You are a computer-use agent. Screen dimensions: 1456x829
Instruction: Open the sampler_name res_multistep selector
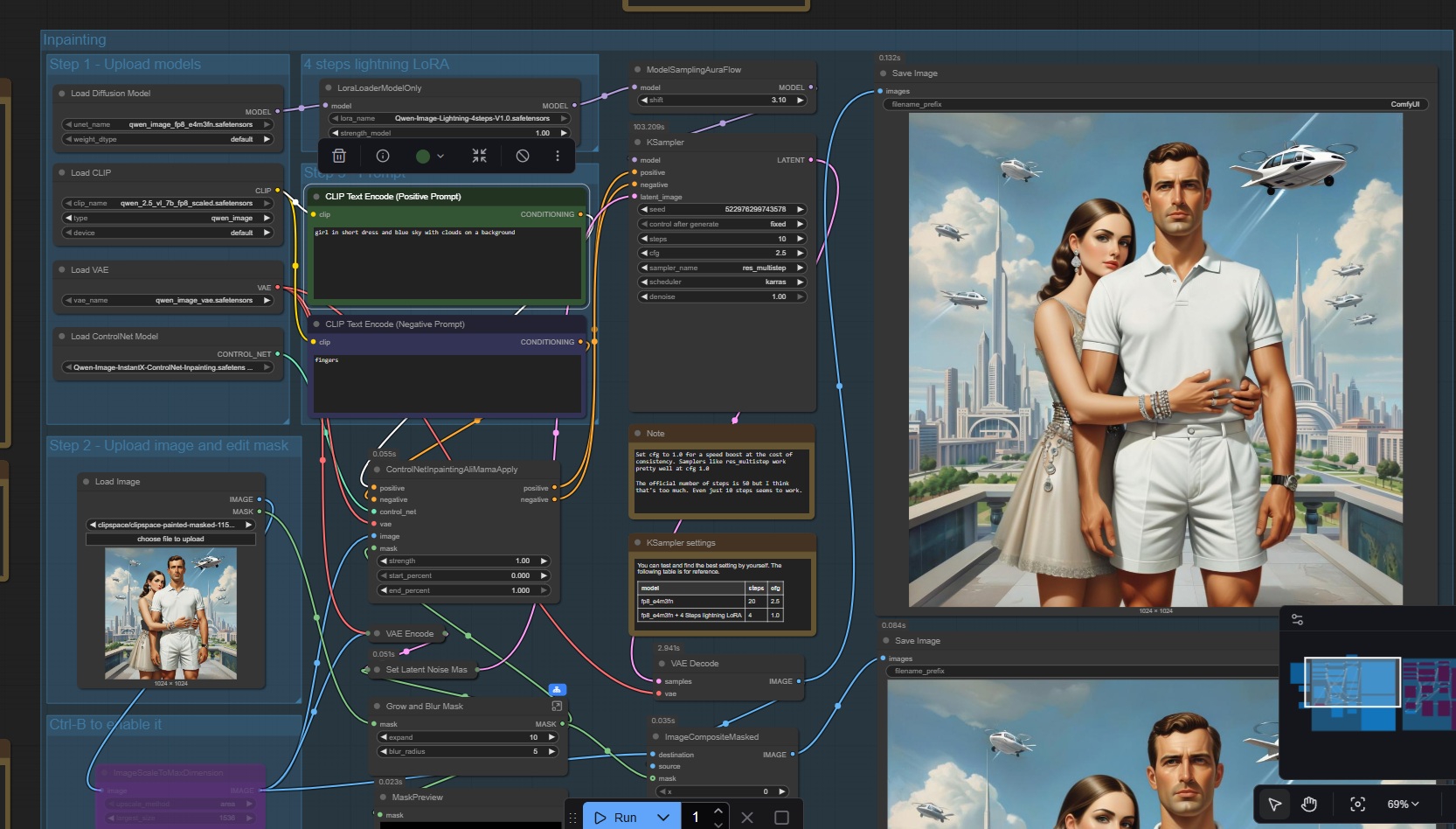722,268
